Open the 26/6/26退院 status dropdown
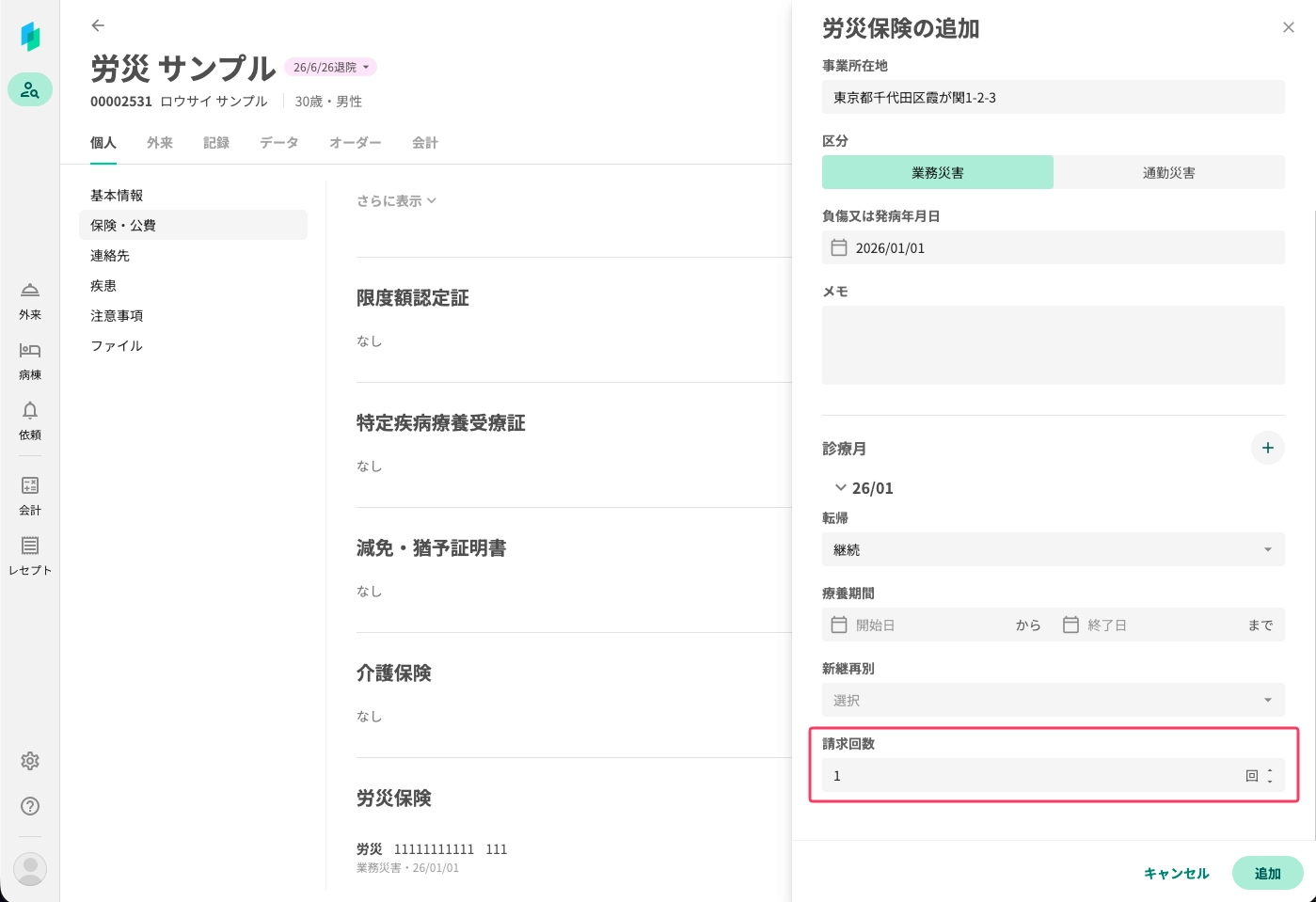The image size is (1316, 902). (330, 67)
